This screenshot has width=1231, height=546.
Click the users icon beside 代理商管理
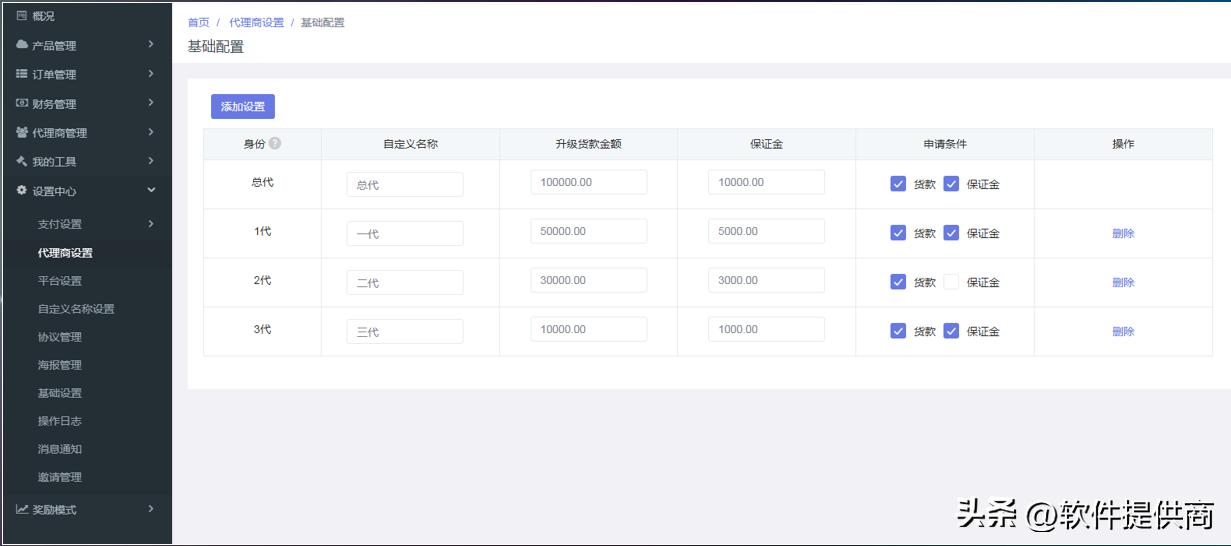[x=22, y=132]
